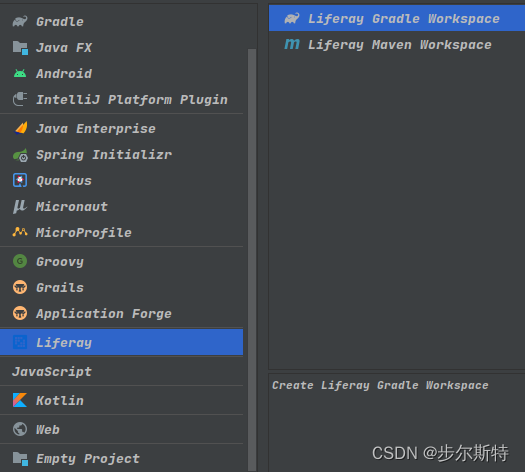Click the IntelliJ Platform Plugin icon
The height and width of the screenshot is (472, 525).
click(20, 99)
